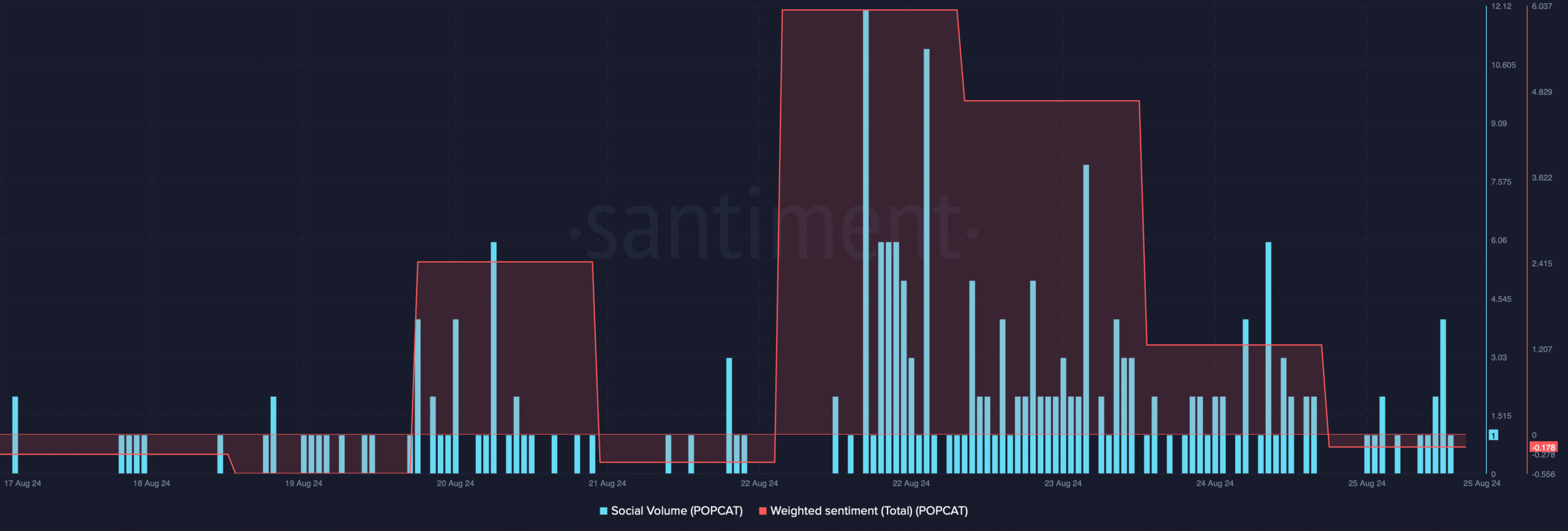Screen dimensions: 1568x531
Task: Click the 20 Aug 24 date label
Action: (x=455, y=483)
